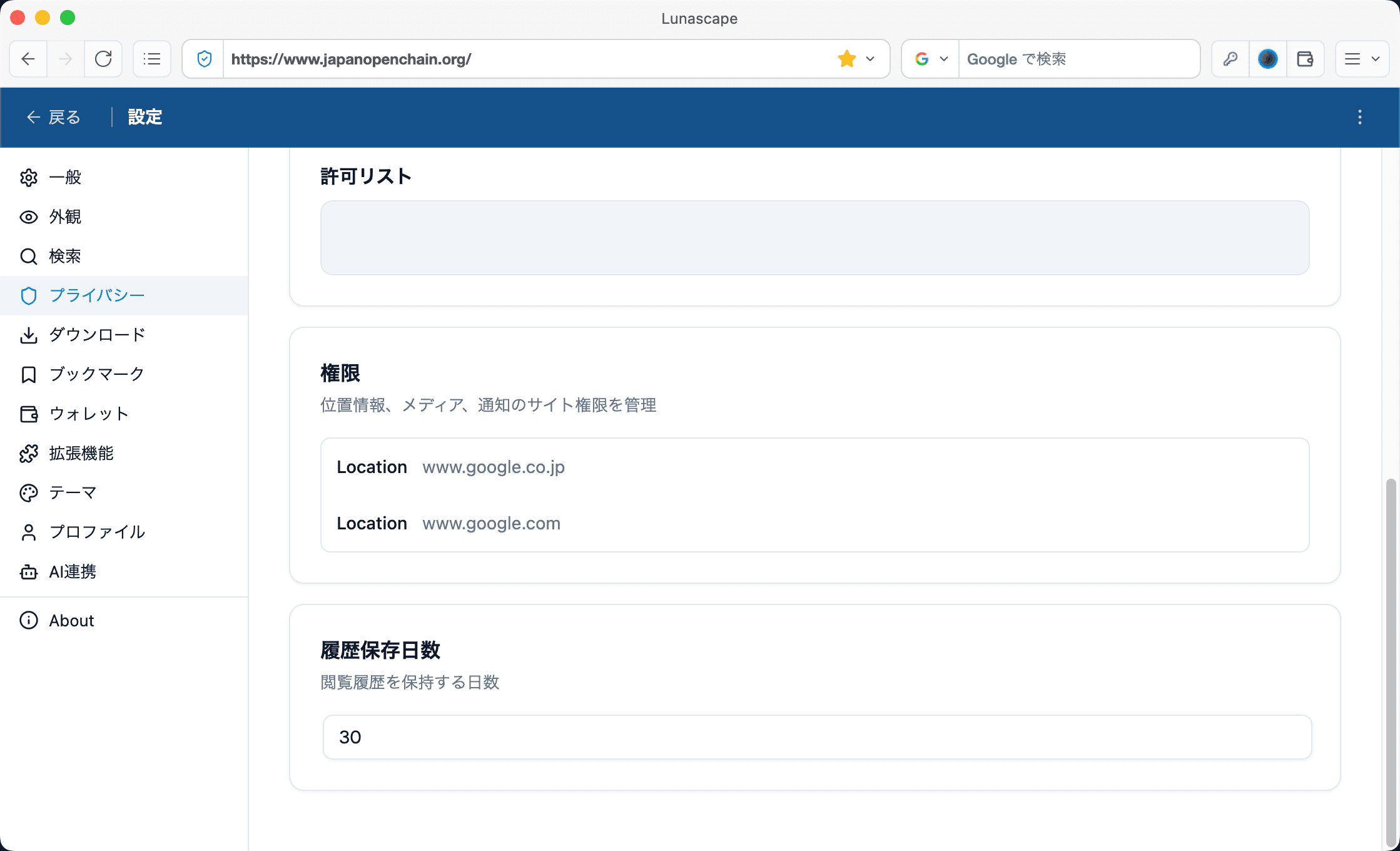Open the wallet toolbar icon

(x=1306, y=59)
